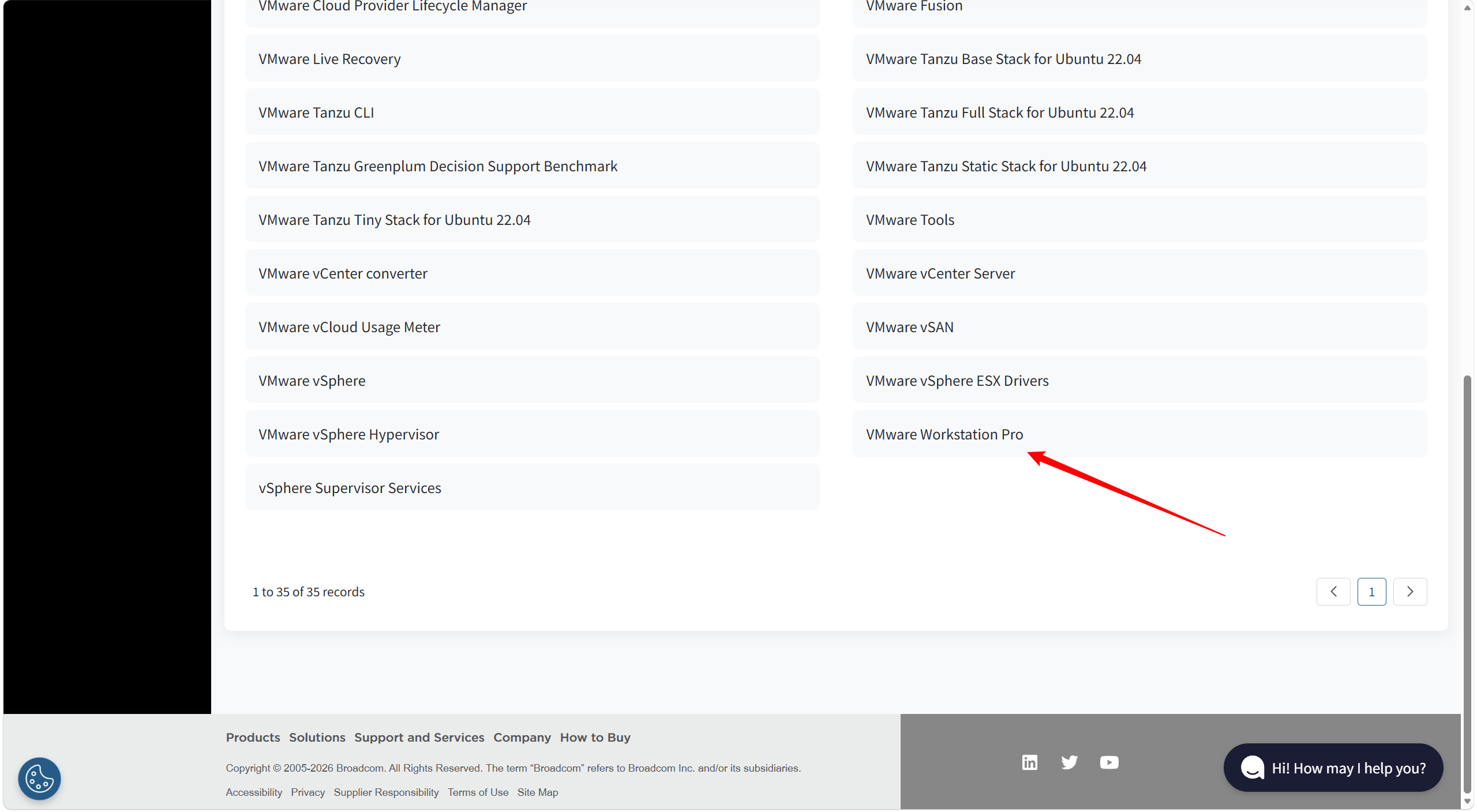Click scrollbar down arrow
This screenshot has height=812, width=1477.
click(1467, 802)
